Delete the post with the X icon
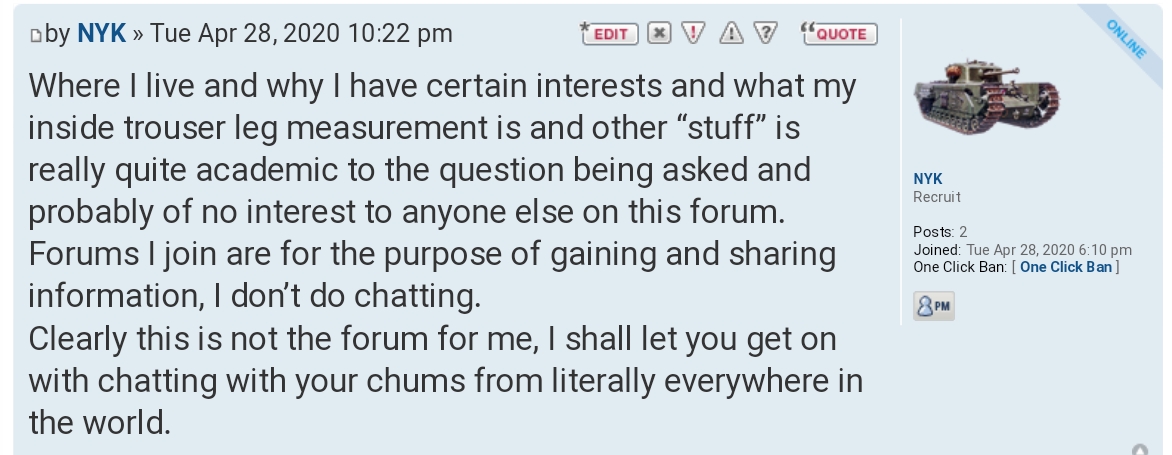This screenshot has height=455, width=1172. pyautogui.click(x=658, y=33)
